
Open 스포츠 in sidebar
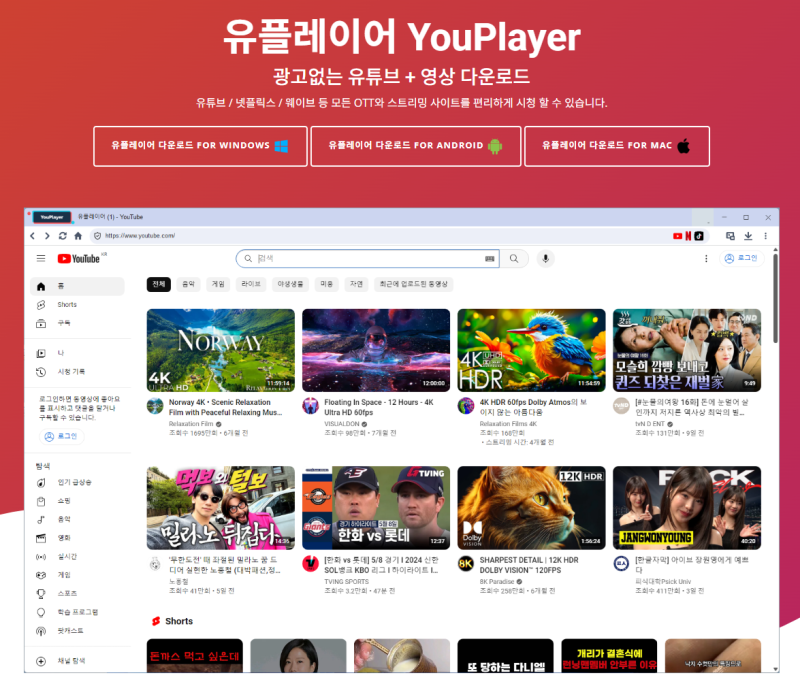point(78,593)
